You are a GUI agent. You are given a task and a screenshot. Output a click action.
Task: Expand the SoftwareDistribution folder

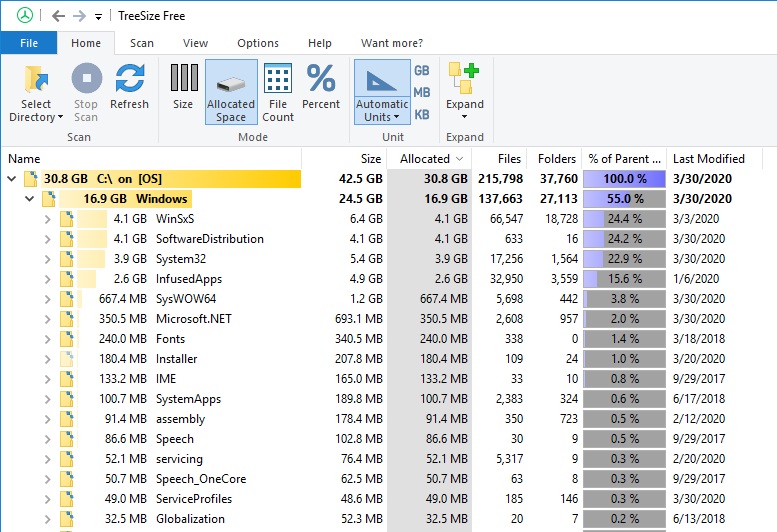click(x=48, y=239)
